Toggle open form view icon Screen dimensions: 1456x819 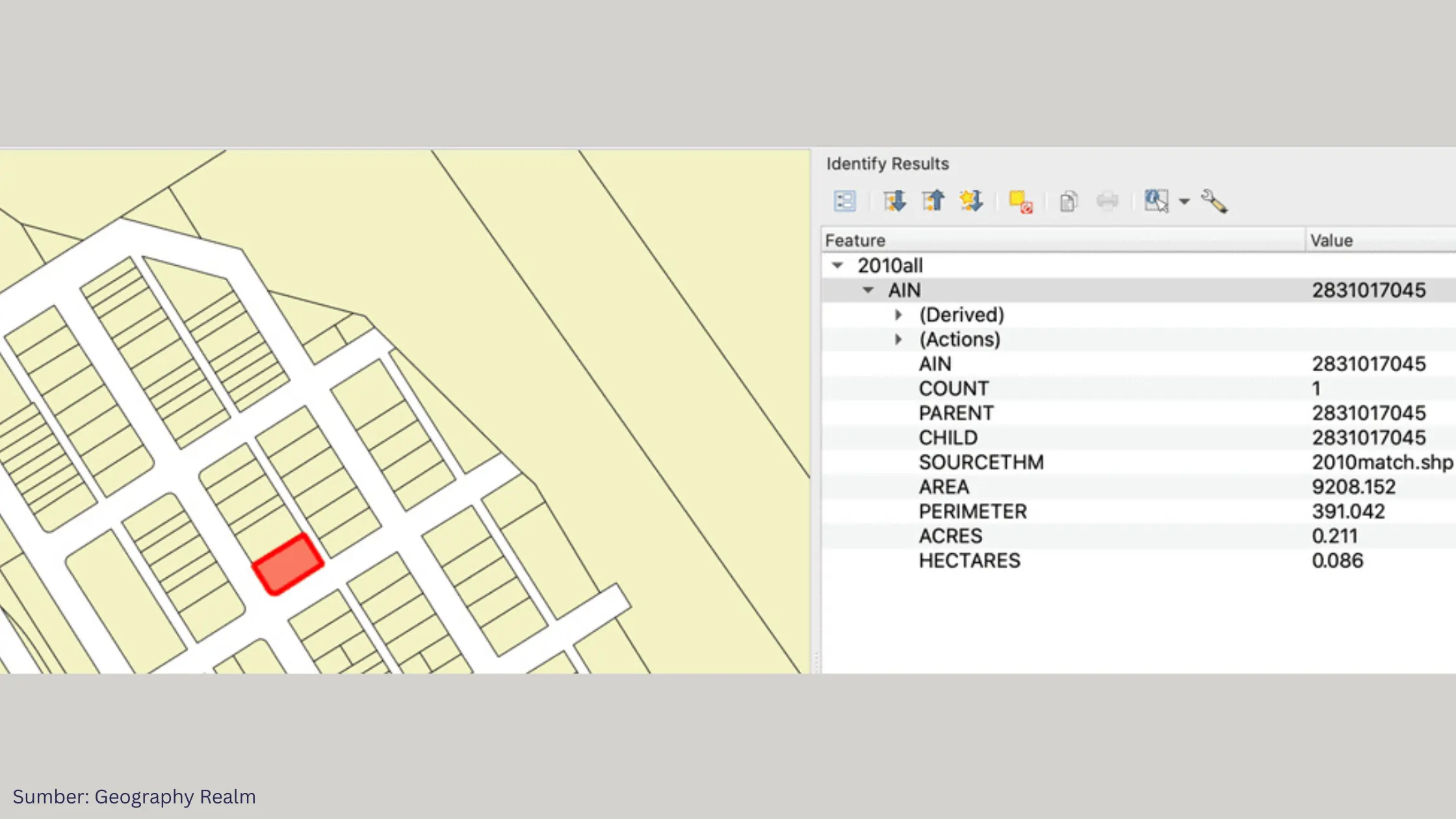click(844, 201)
